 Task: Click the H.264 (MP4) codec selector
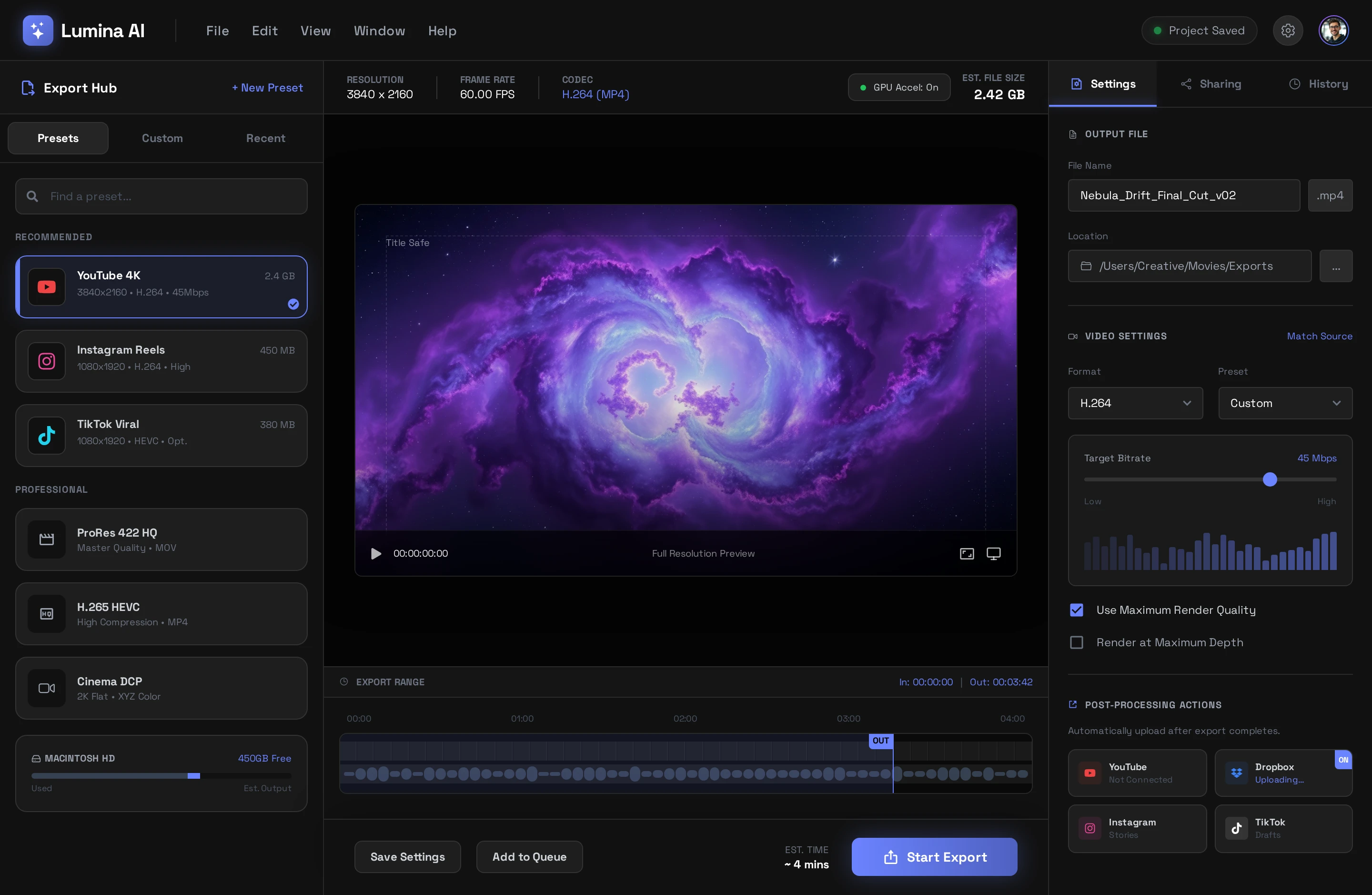point(595,94)
